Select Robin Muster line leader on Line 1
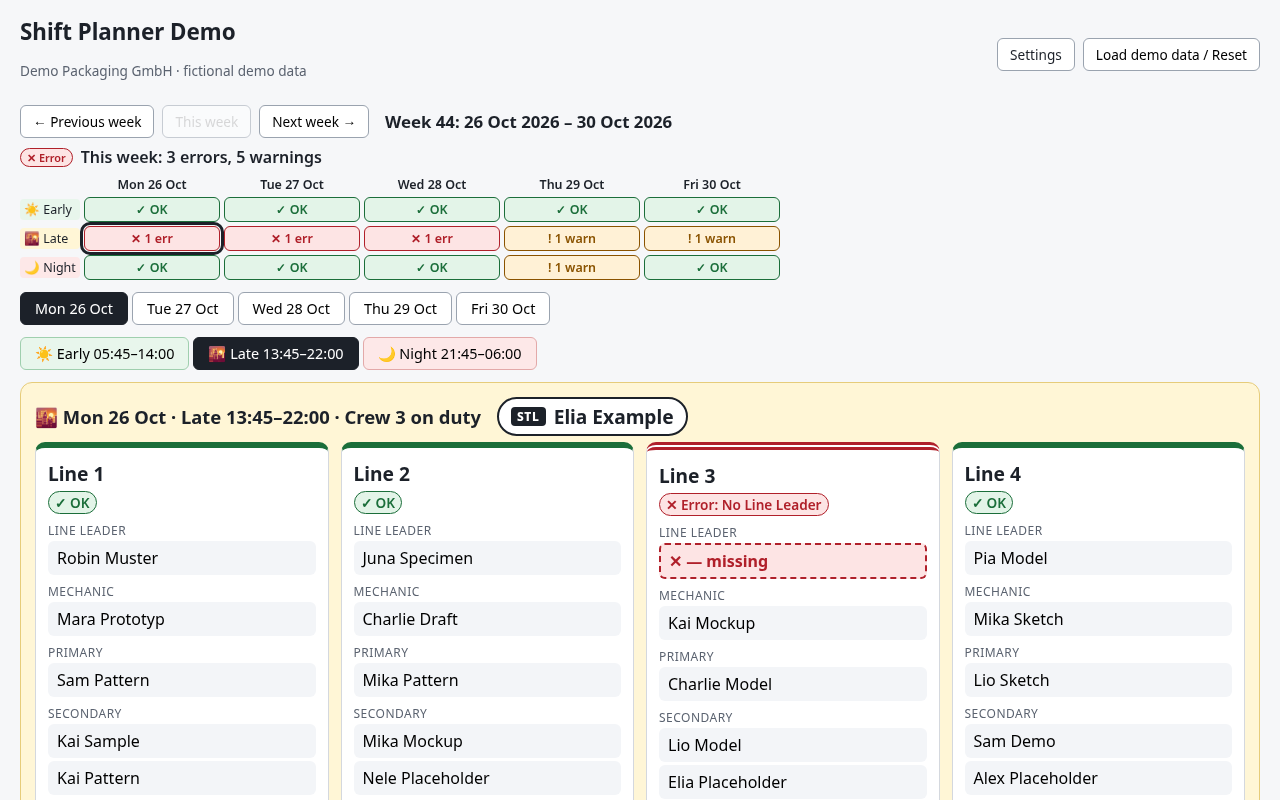1280x800 pixels. 182,558
